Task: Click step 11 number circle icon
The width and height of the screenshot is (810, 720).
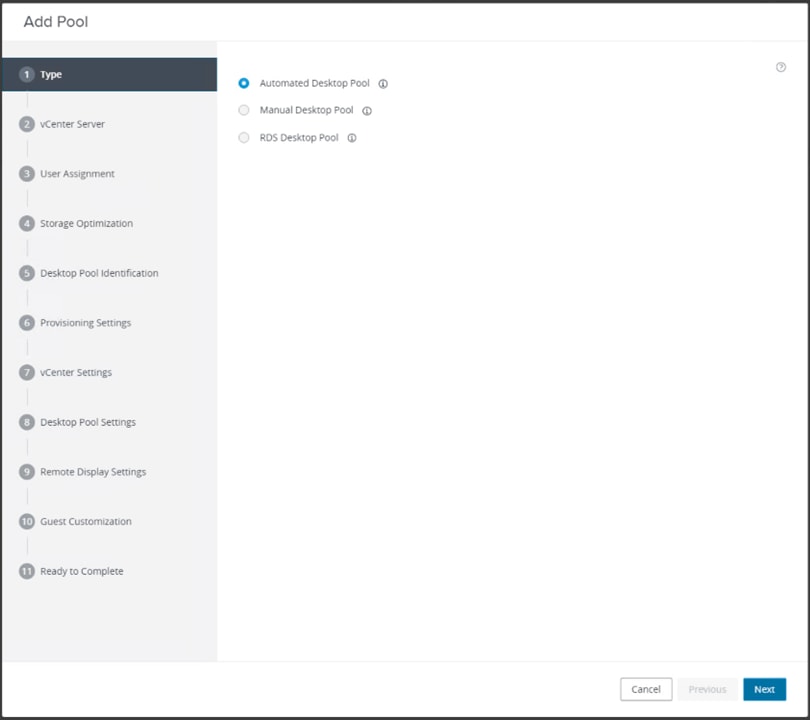Action: click(x=27, y=571)
